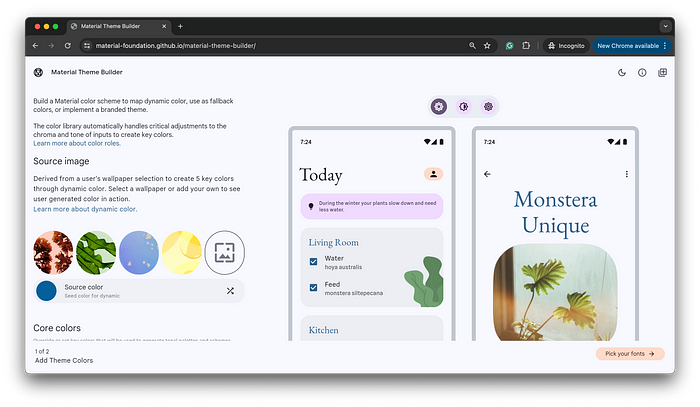700x407 pixels.
Task: Open the info icon in header
Action: 642,72
